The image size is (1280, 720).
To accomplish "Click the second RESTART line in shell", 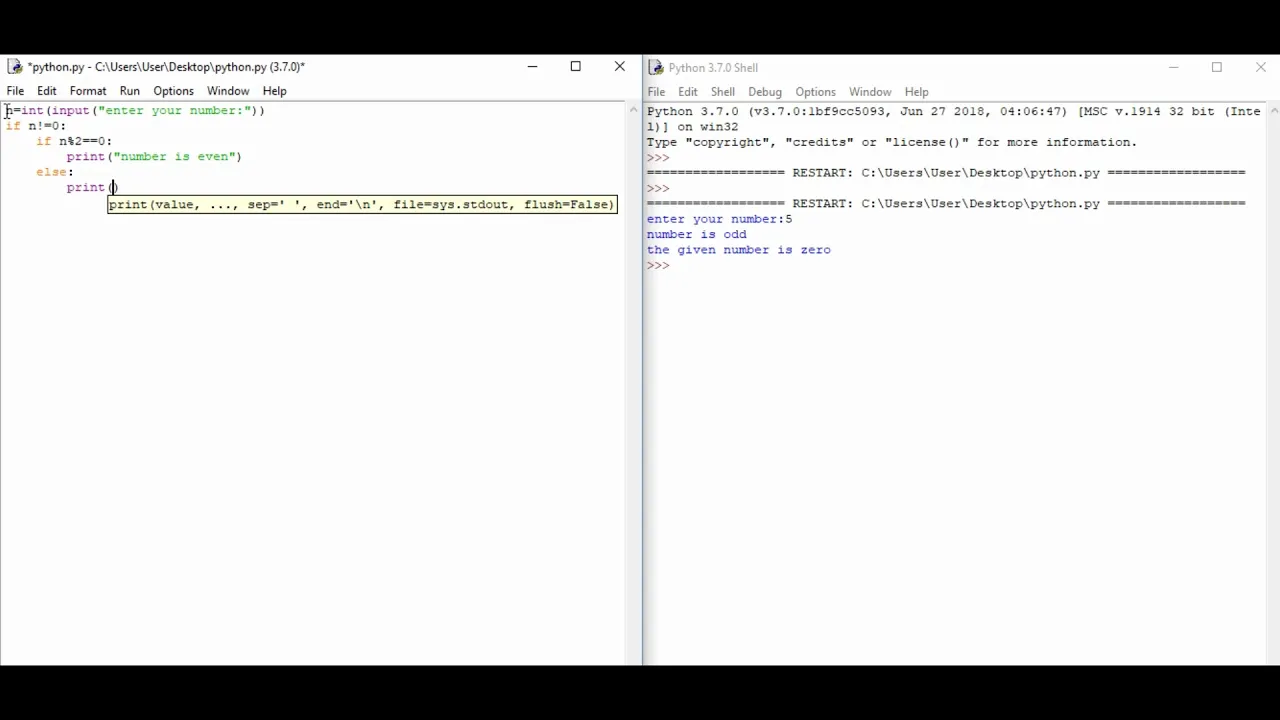I will click(x=946, y=203).
